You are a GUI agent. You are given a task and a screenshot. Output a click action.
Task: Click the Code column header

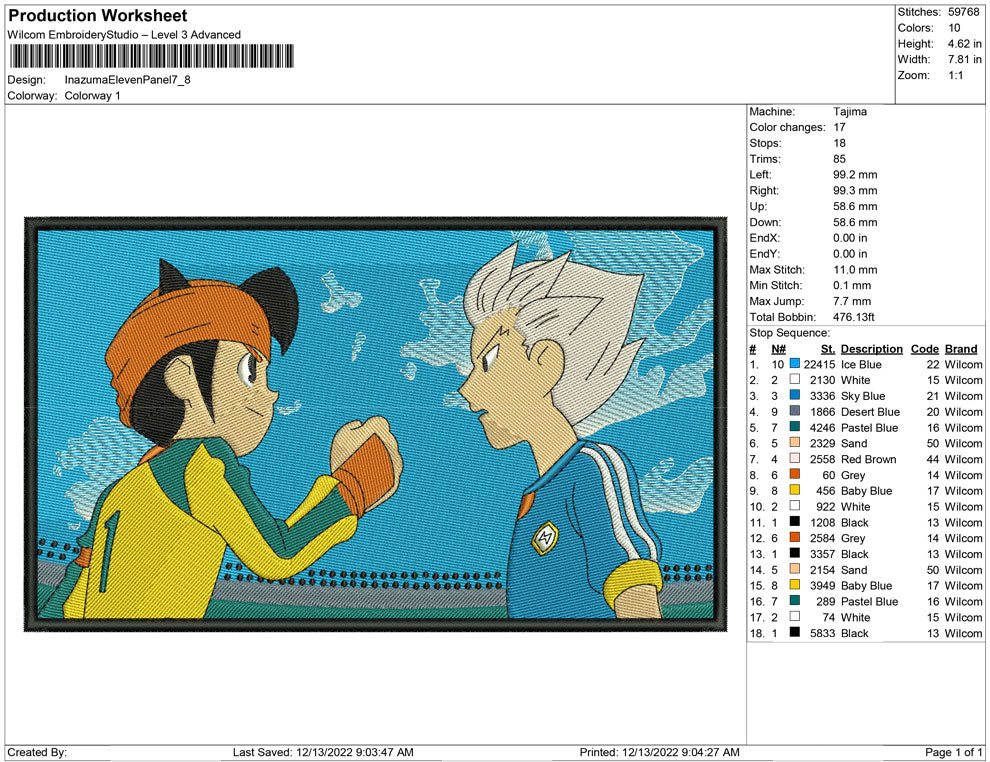924,348
